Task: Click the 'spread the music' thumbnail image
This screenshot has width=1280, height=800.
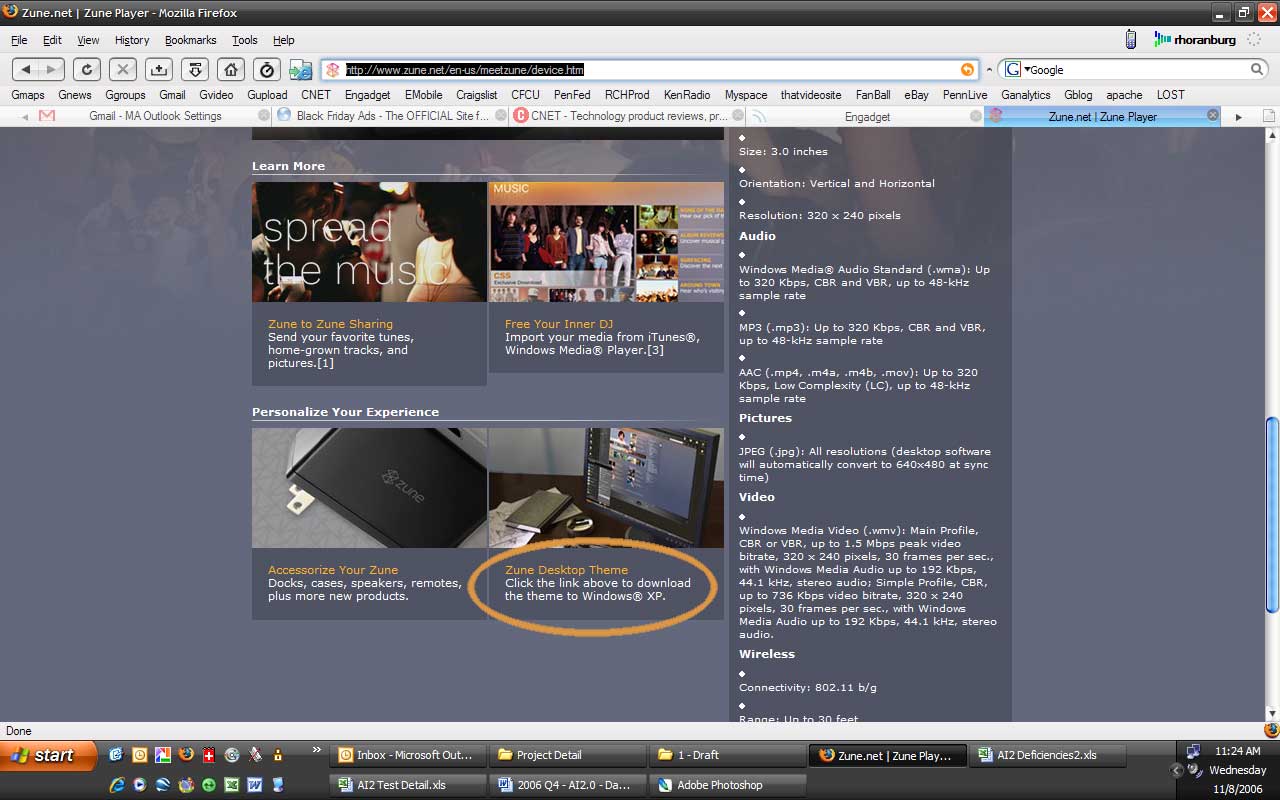Action: tap(369, 242)
